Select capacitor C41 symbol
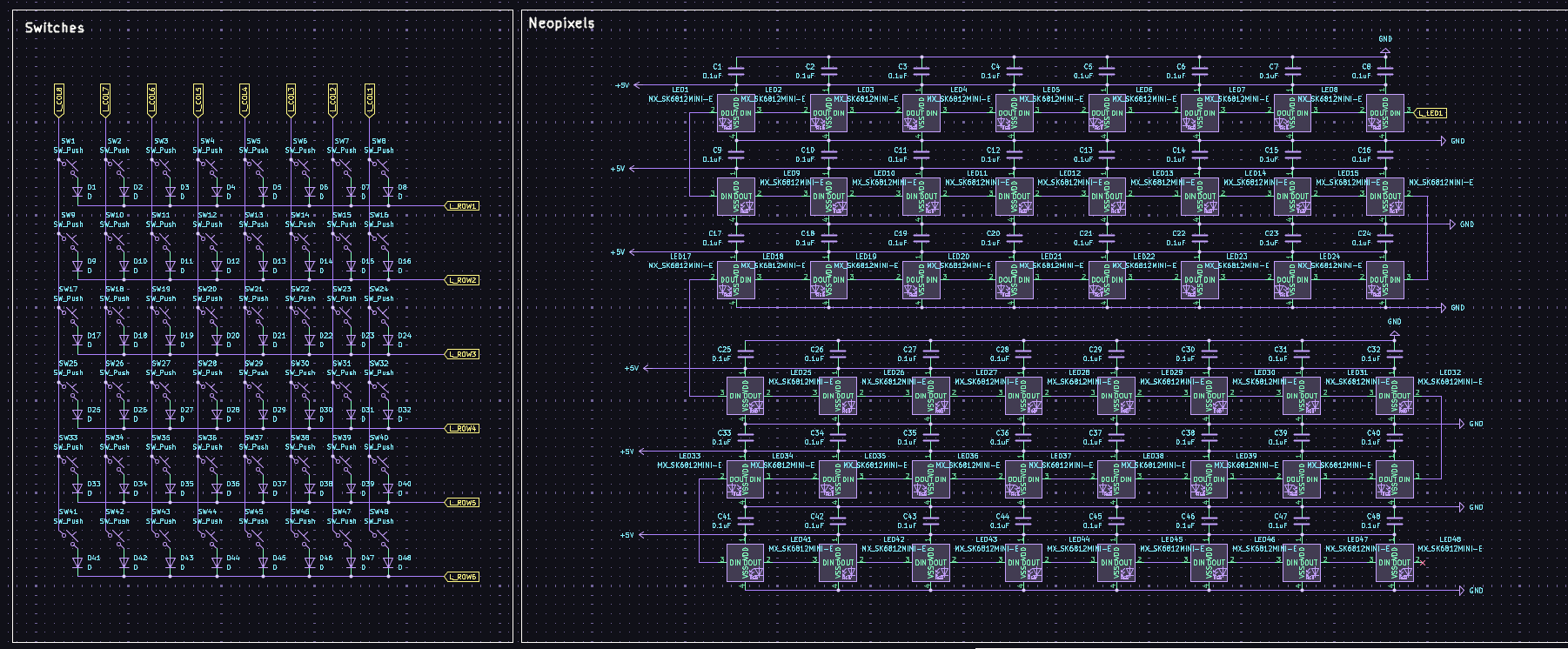The image size is (1568, 649). tap(746, 521)
